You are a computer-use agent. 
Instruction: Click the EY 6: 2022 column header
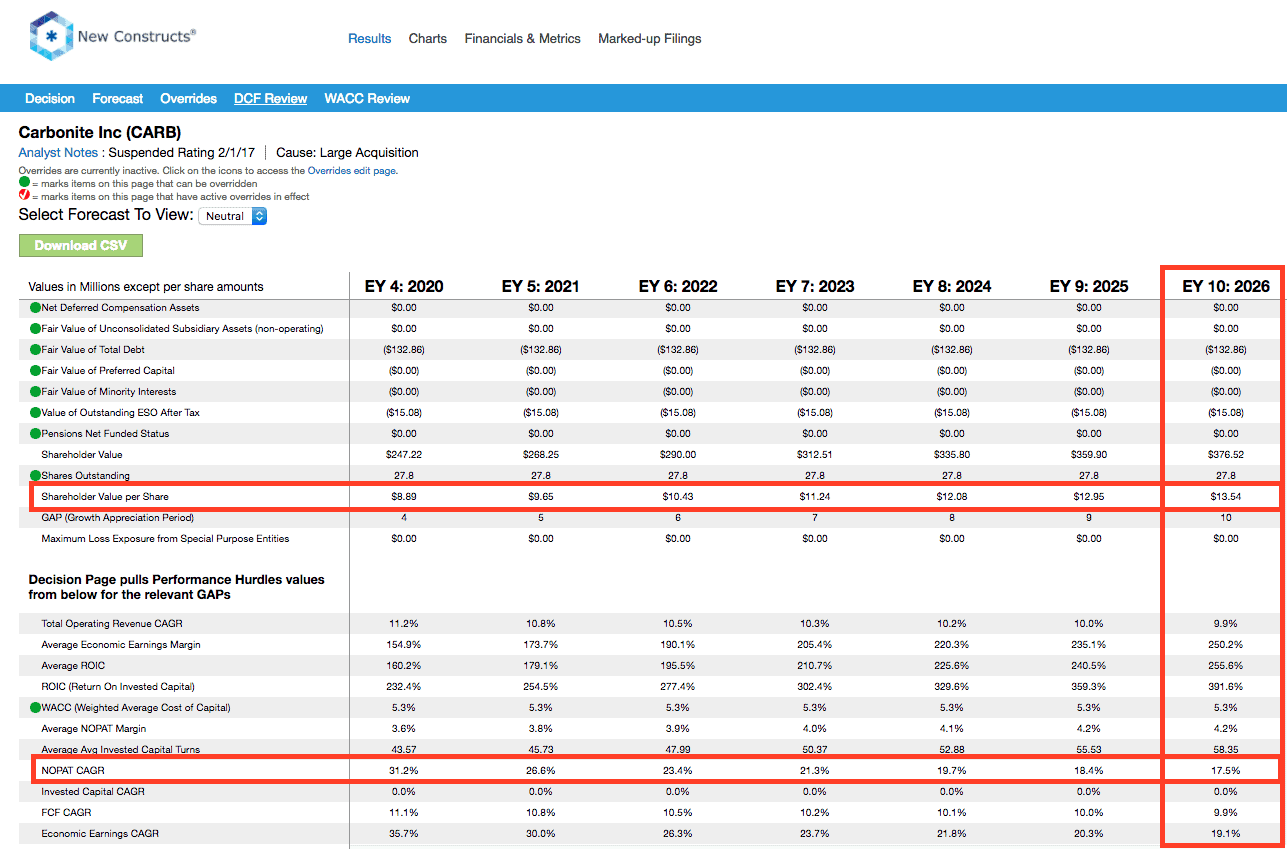(x=678, y=286)
